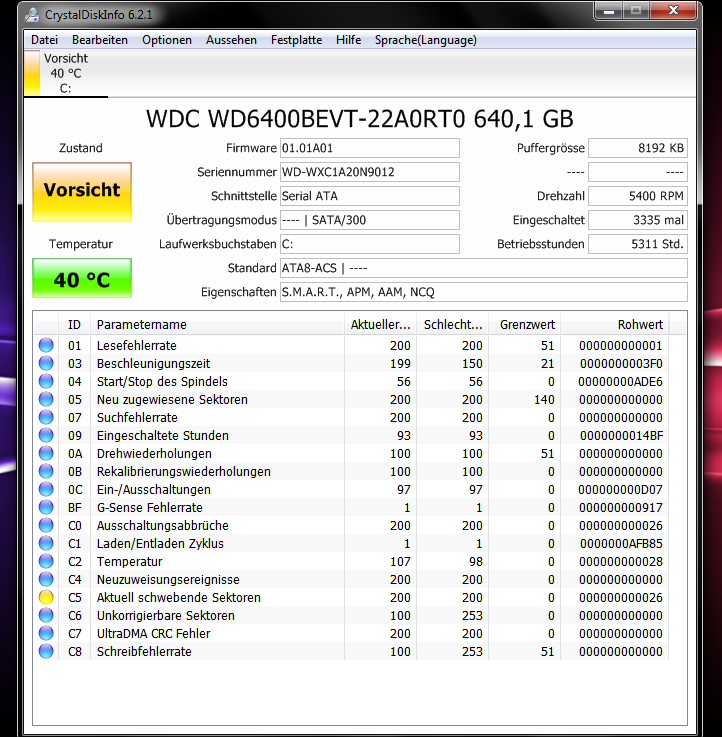The height and width of the screenshot is (737, 722).
Task: Click blue status icon of Drehwiederholungen row
Action: [x=46, y=453]
